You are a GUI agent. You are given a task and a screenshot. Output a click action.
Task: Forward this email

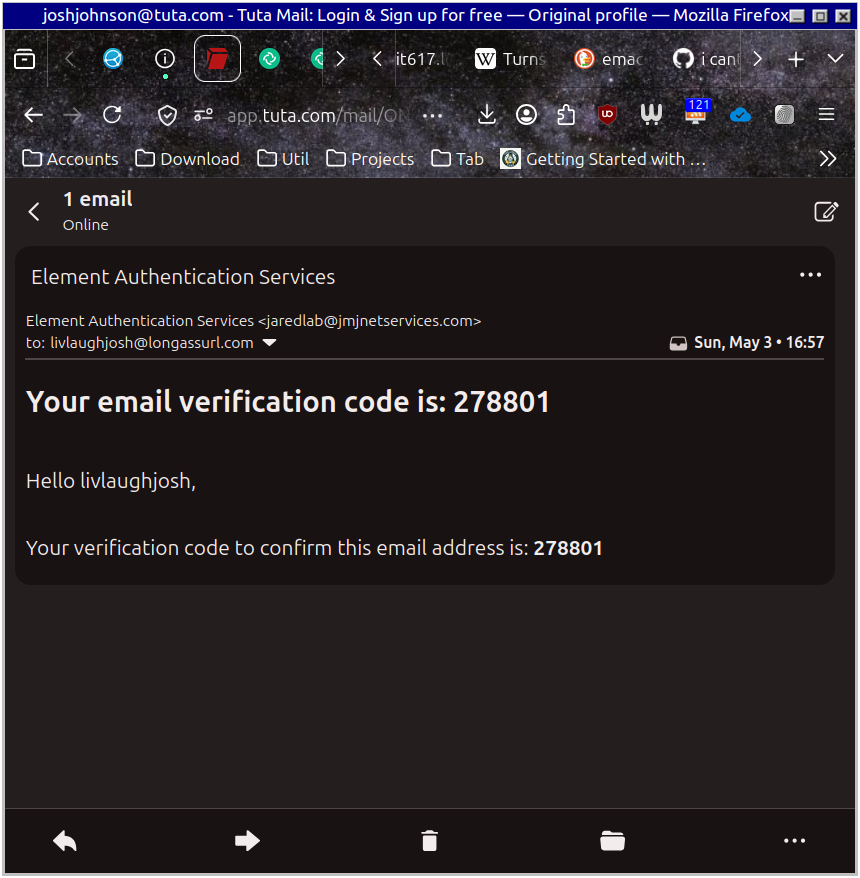247,841
